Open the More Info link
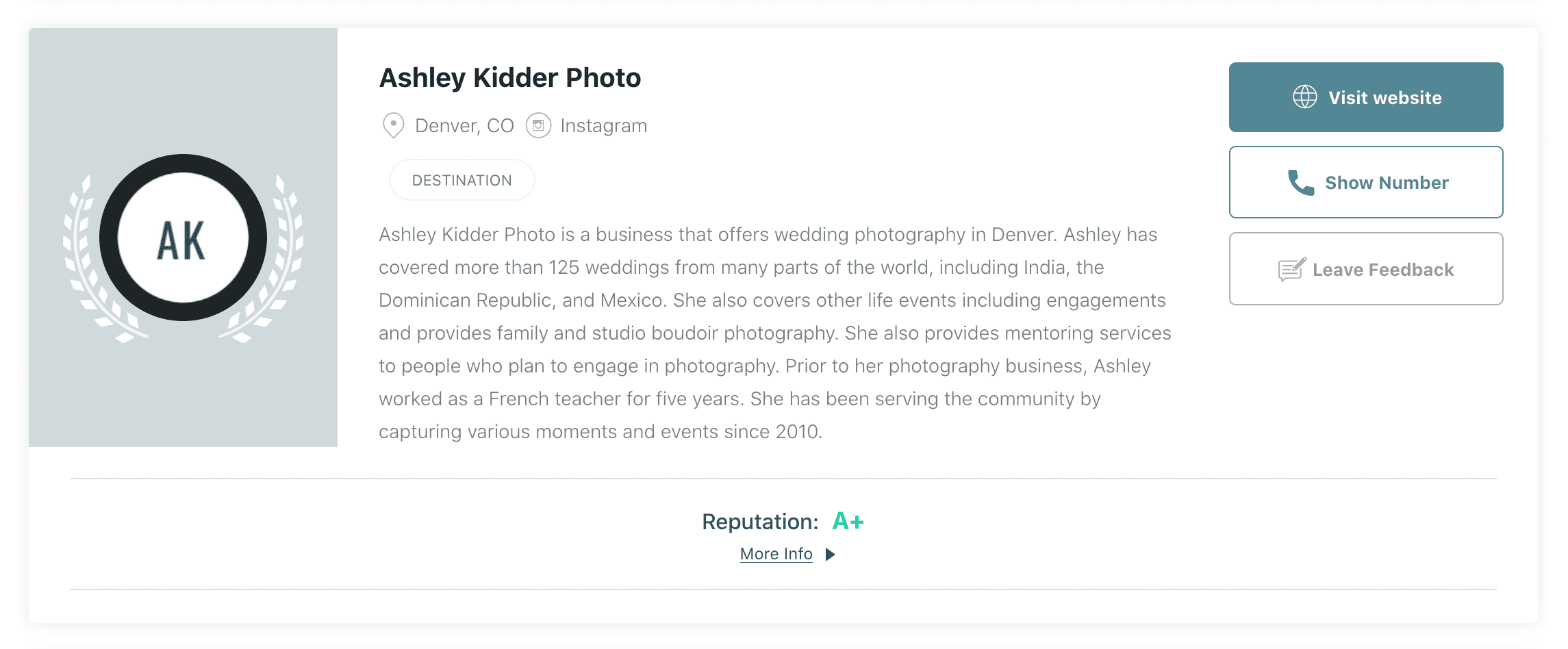1568x649 pixels. tap(776, 554)
